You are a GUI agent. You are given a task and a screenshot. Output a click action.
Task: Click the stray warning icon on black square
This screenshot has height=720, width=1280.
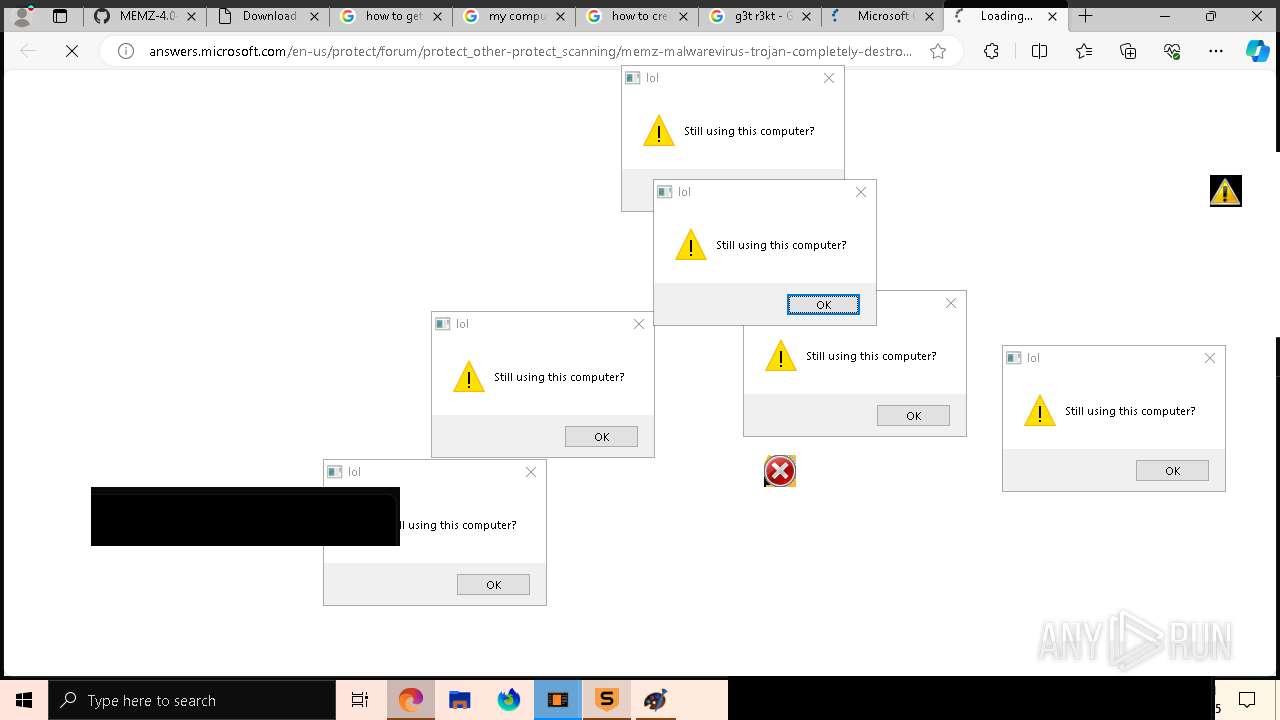click(1226, 190)
